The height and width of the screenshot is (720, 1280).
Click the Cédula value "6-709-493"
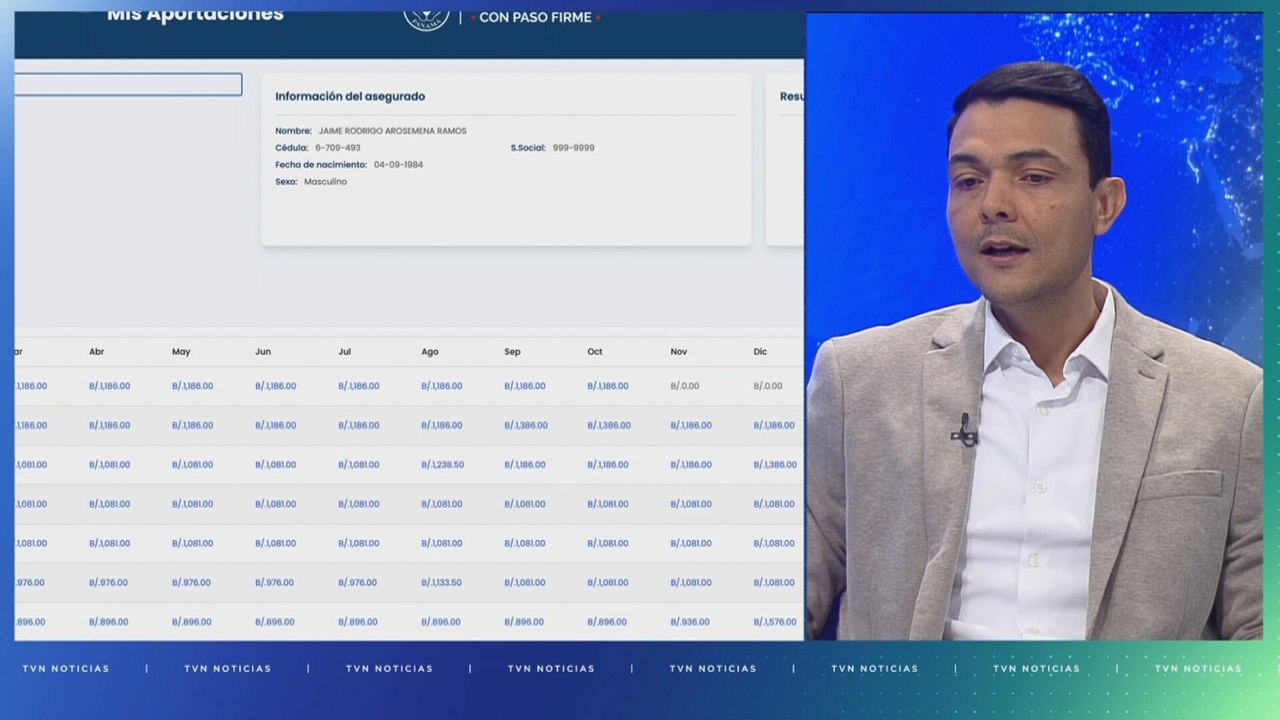tap(338, 148)
